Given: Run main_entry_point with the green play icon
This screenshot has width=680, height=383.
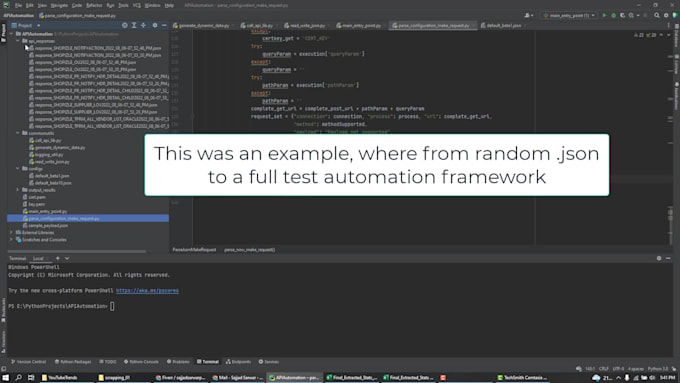Looking at the screenshot, I should tap(604, 15).
